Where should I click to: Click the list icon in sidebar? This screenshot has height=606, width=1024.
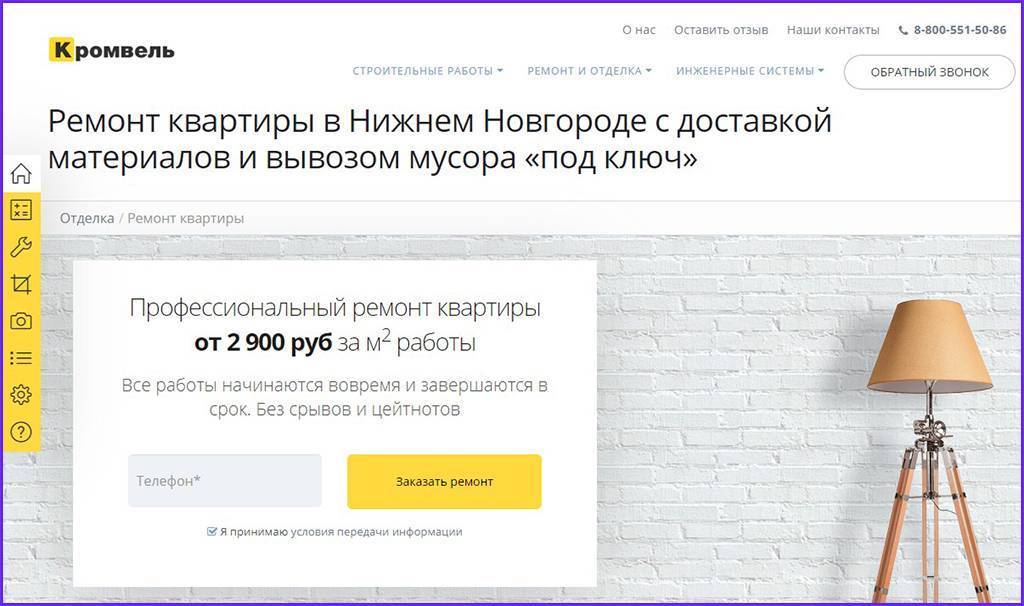click(x=21, y=358)
